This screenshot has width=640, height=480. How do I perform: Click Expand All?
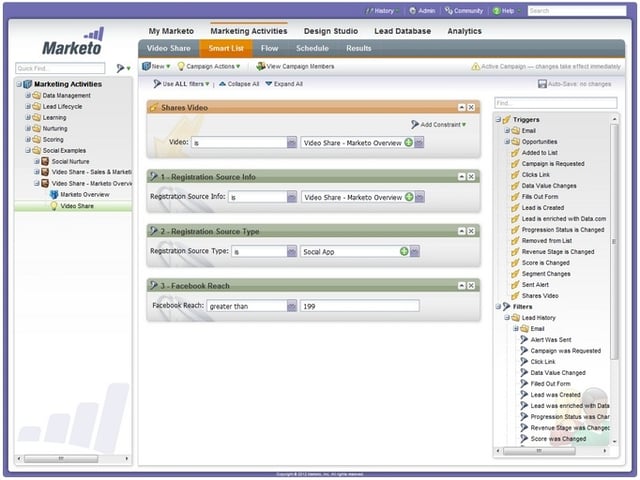pos(284,84)
